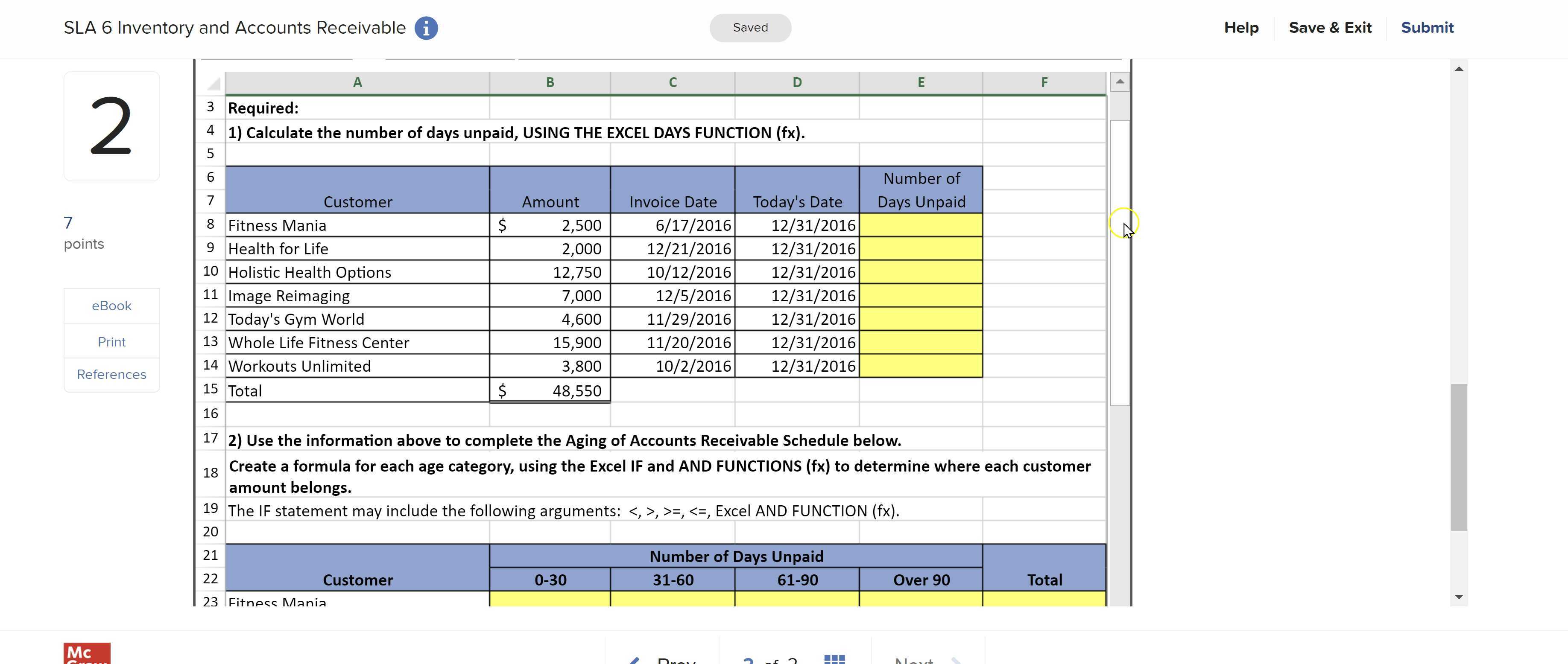Open the References panel
Viewport: 1568px width, 664px height.
[x=111, y=375]
